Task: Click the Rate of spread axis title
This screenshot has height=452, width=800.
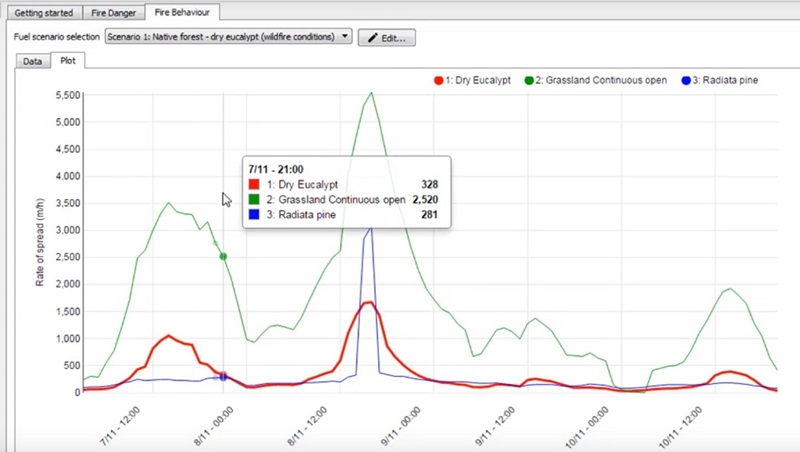Action: 40,243
